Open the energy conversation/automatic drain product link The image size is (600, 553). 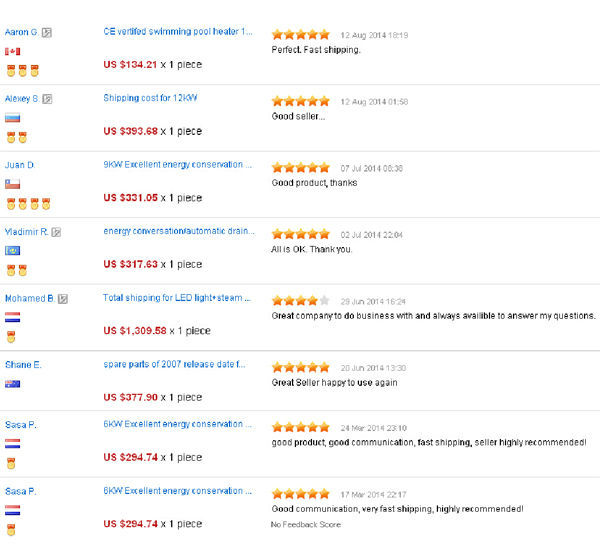[179, 231]
